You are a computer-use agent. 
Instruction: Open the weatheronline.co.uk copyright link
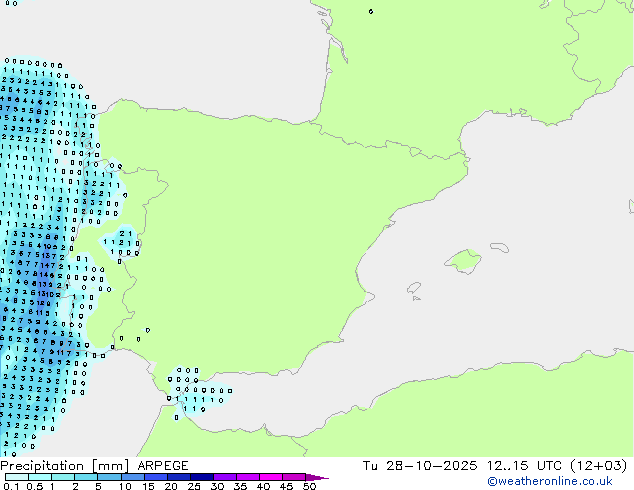pos(564,481)
